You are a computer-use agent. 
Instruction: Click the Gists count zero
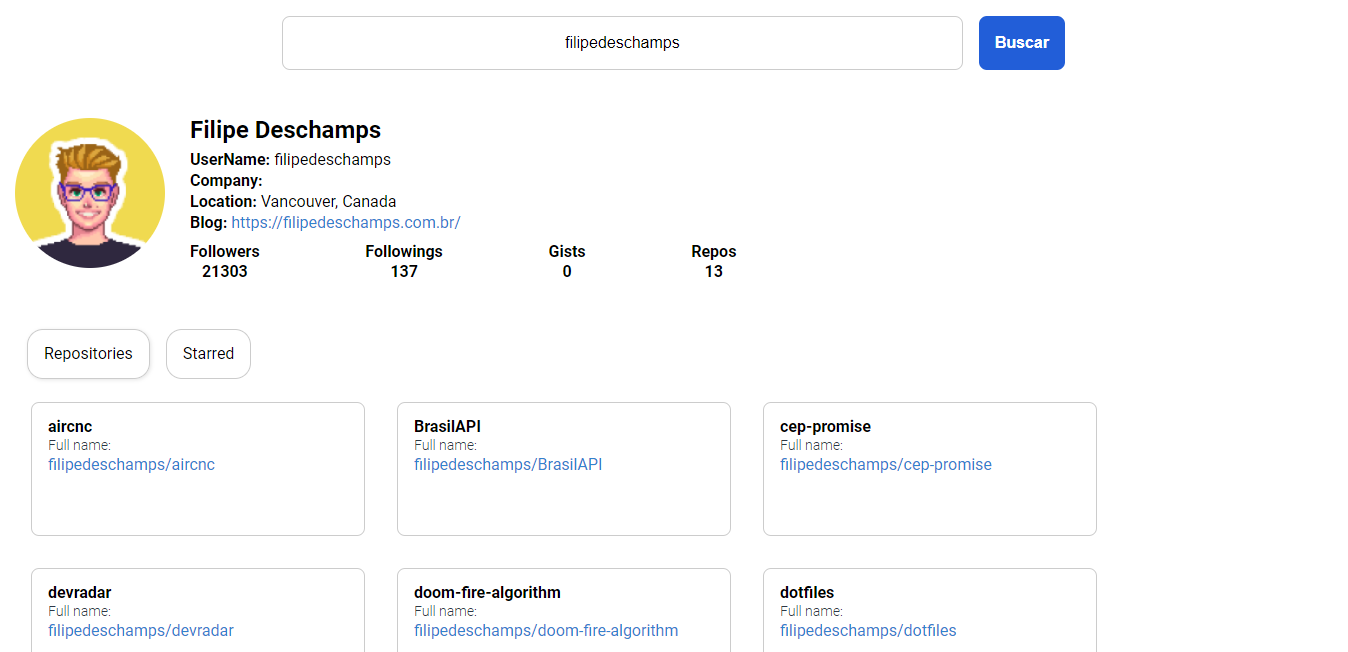[x=566, y=271]
